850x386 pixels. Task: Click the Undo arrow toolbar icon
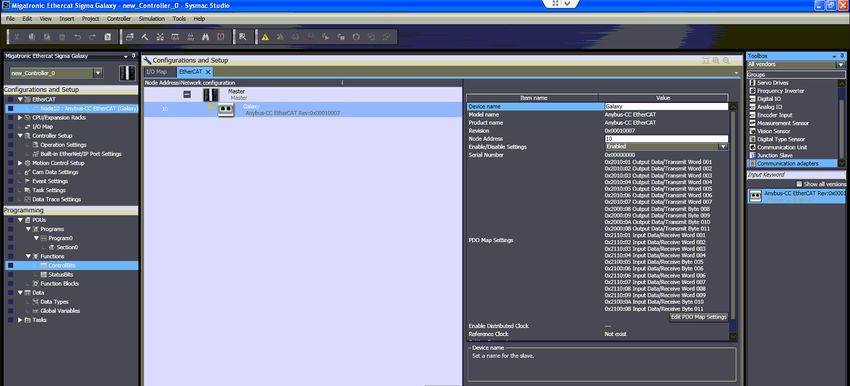point(78,37)
